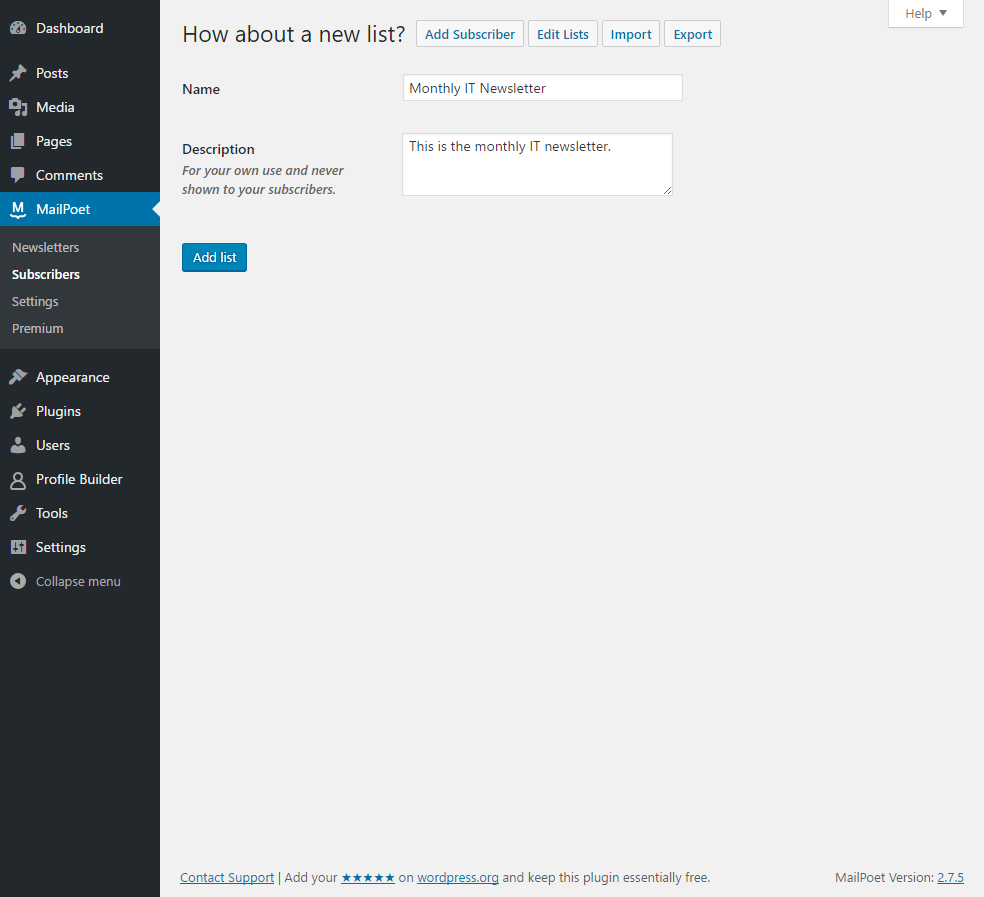The image size is (984, 897).
Task: Open the Import subscribers page
Action: pos(630,34)
